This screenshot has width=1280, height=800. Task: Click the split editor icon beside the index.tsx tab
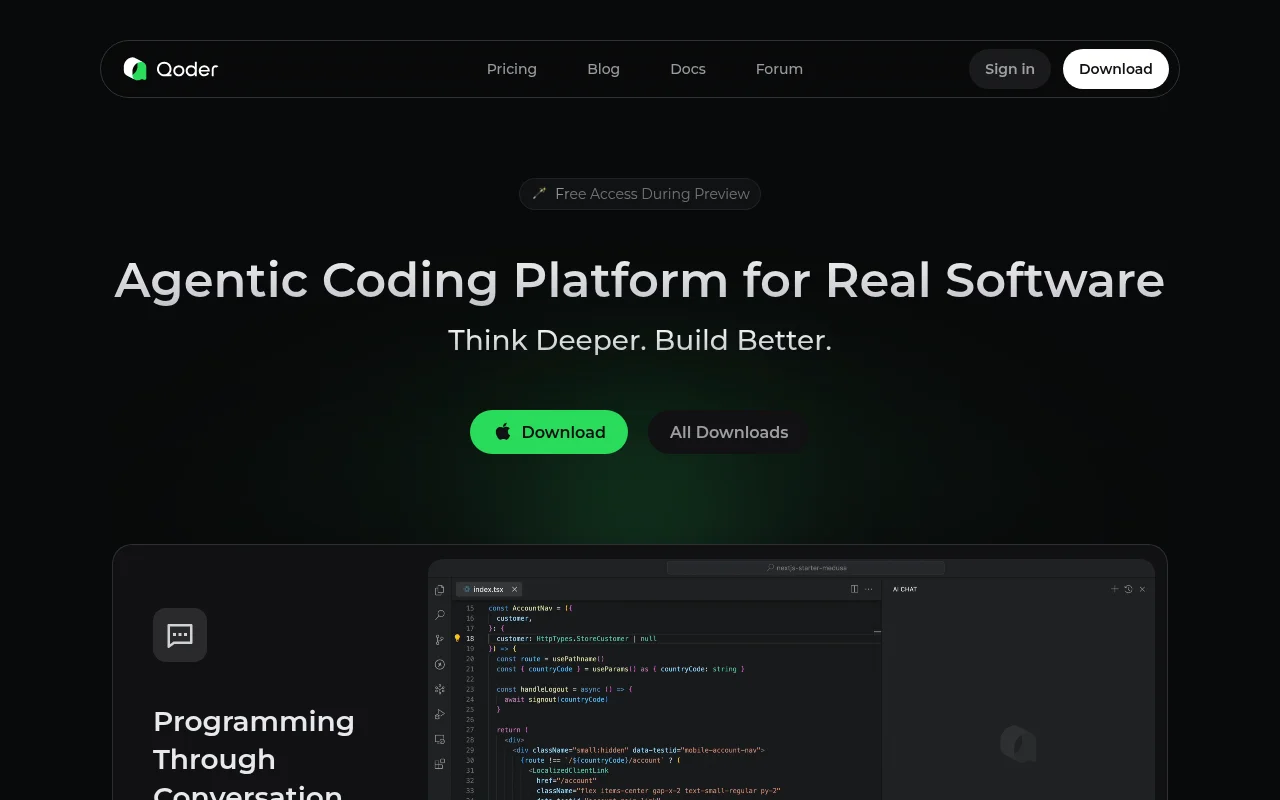[854, 589]
